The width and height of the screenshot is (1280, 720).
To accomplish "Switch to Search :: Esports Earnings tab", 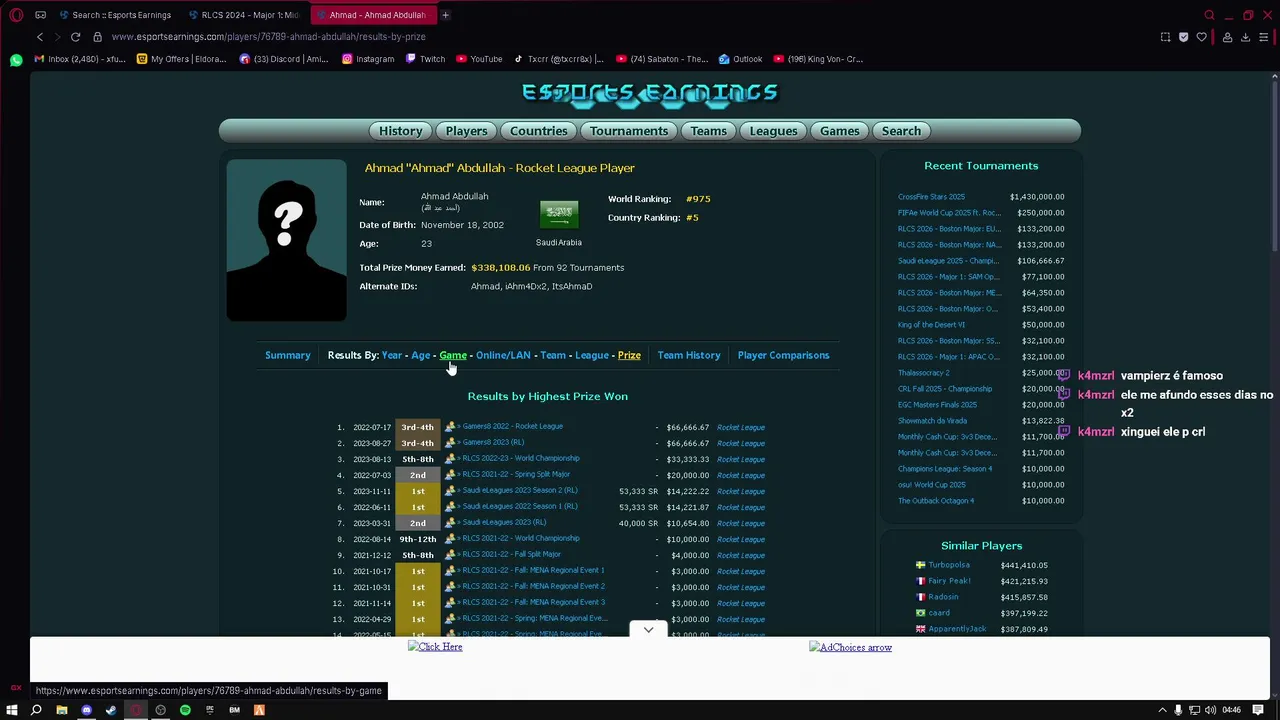I will tap(114, 15).
